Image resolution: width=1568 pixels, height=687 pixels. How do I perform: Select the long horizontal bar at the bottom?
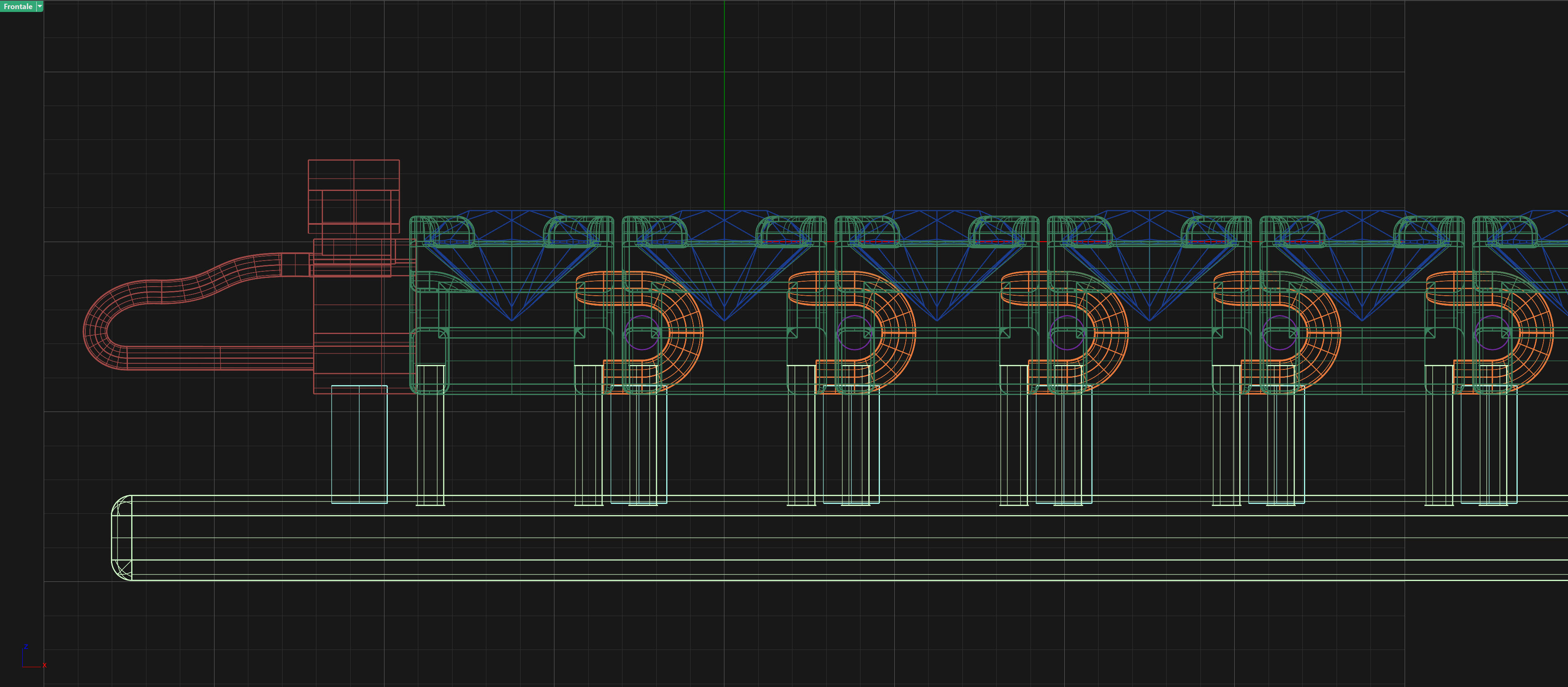[x=791, y=537]
